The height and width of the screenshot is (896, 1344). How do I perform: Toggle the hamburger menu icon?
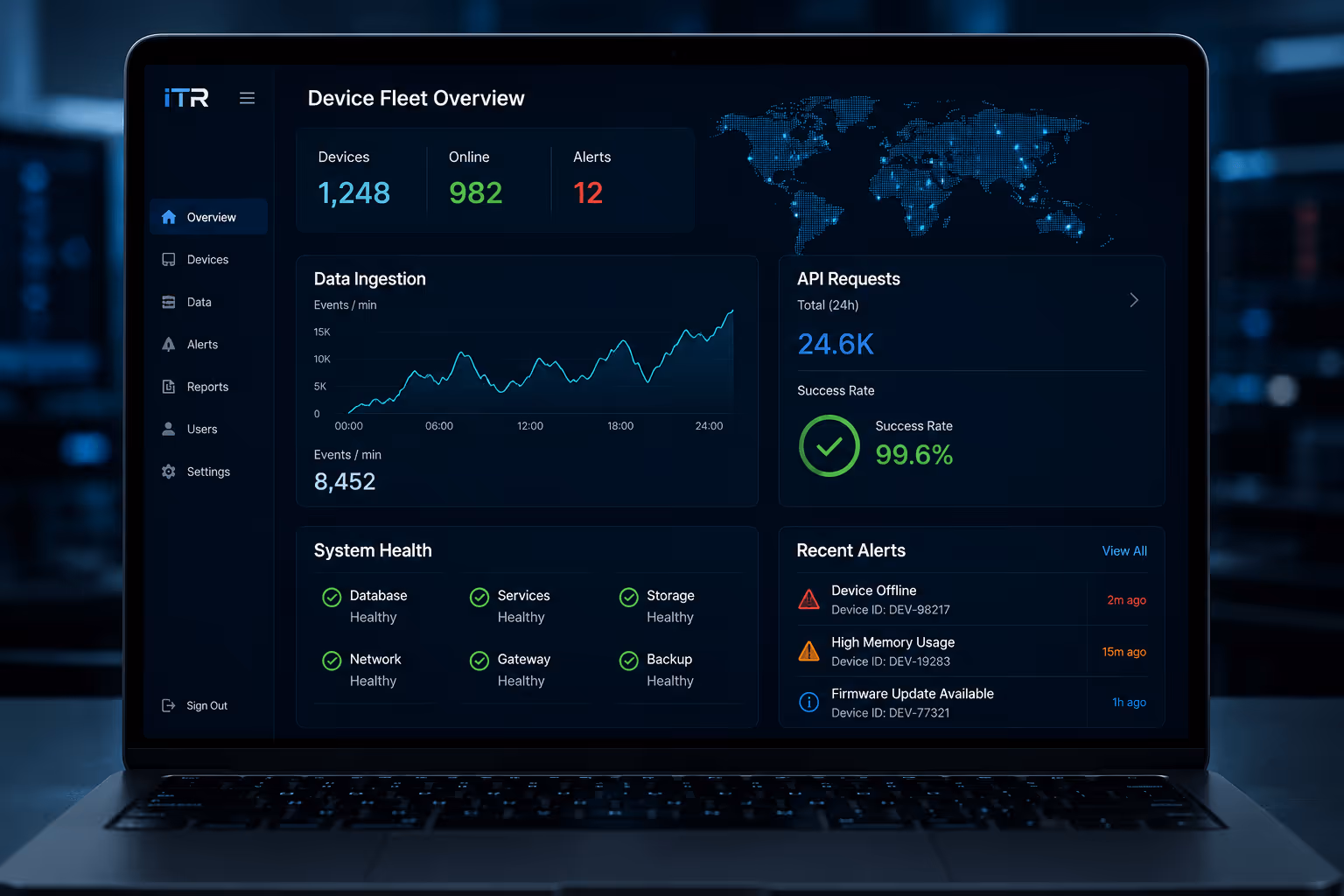click(x=248, y=98)
